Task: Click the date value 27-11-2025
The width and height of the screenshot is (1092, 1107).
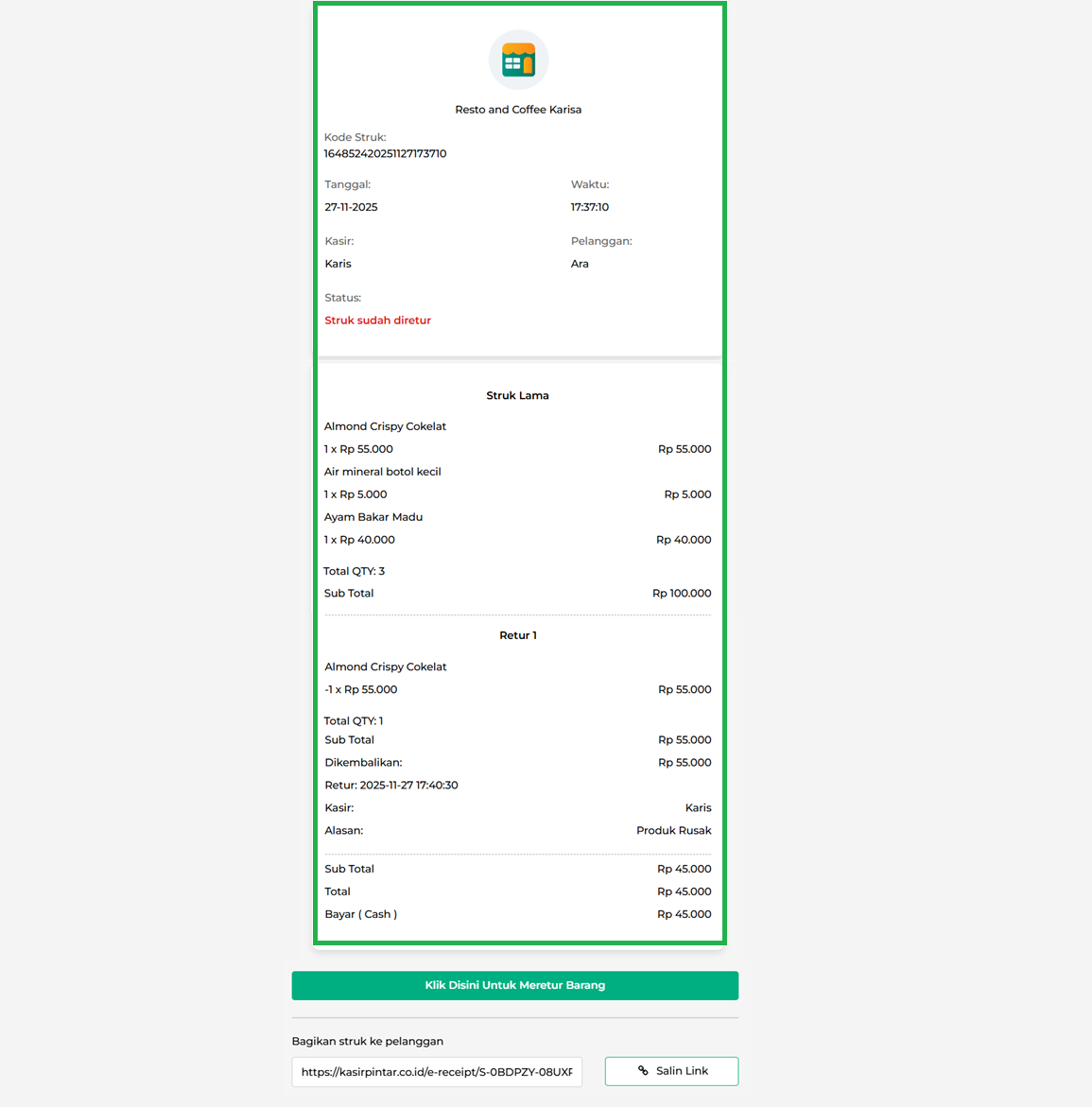Action: [x=351, y=207]
